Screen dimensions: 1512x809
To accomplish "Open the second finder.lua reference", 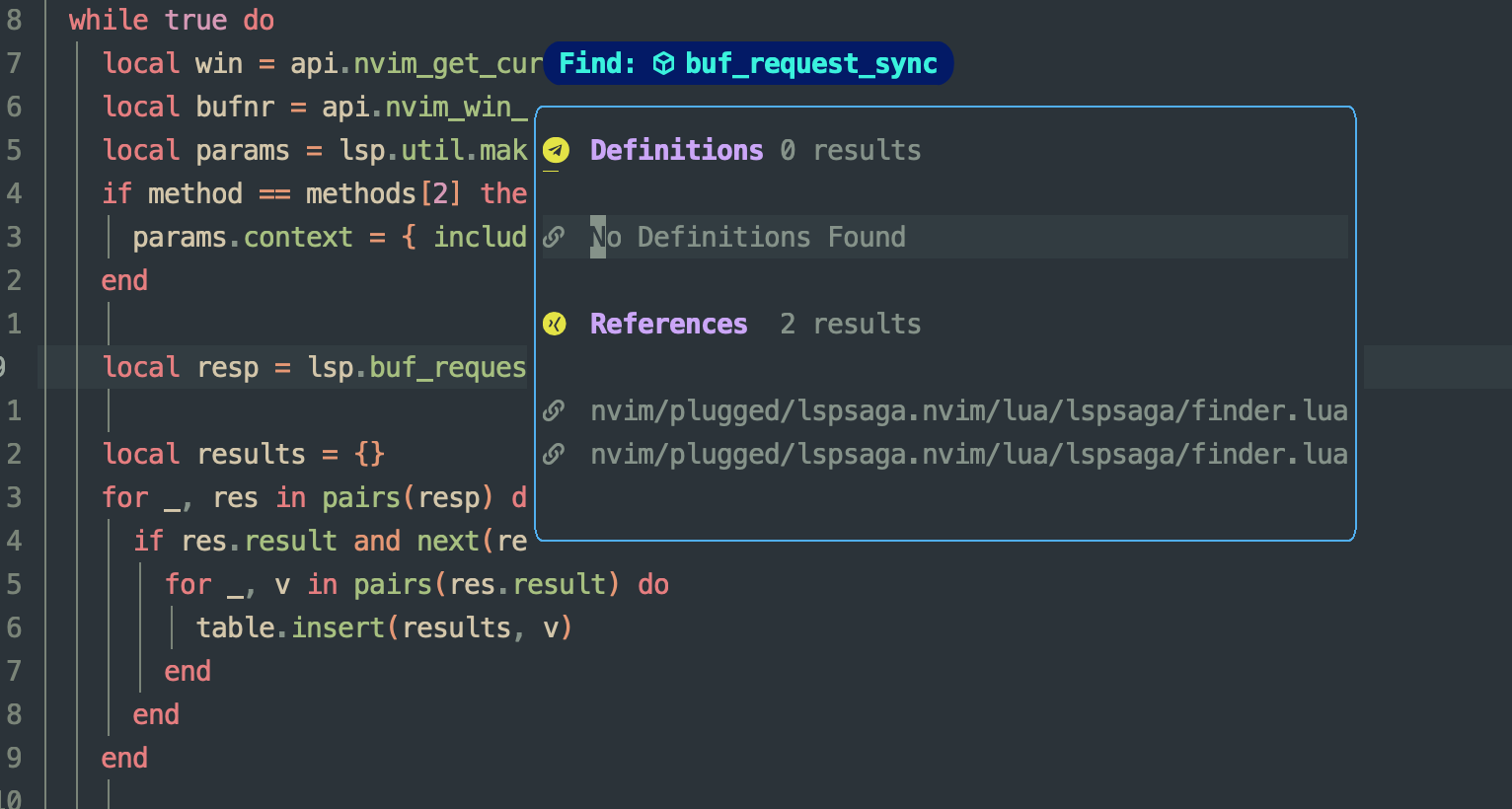I will (968, 454).
